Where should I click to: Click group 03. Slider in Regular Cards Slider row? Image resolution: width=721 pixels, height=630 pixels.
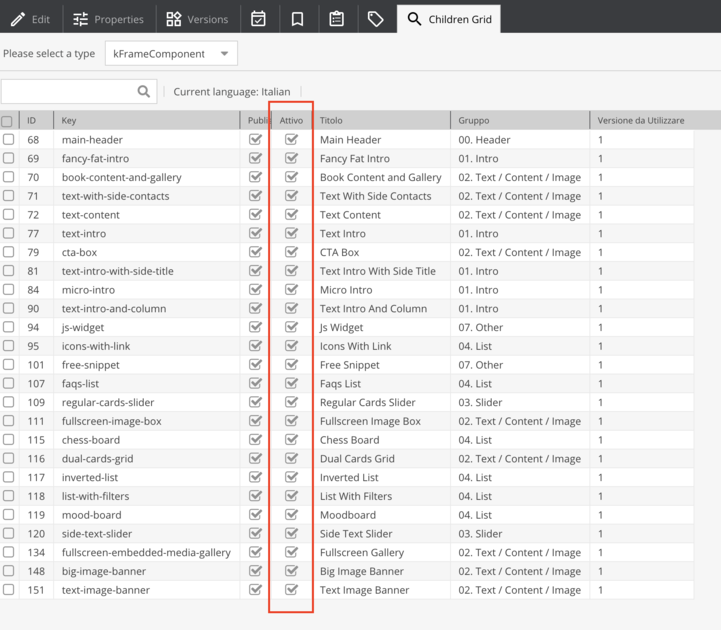(480, 402)
